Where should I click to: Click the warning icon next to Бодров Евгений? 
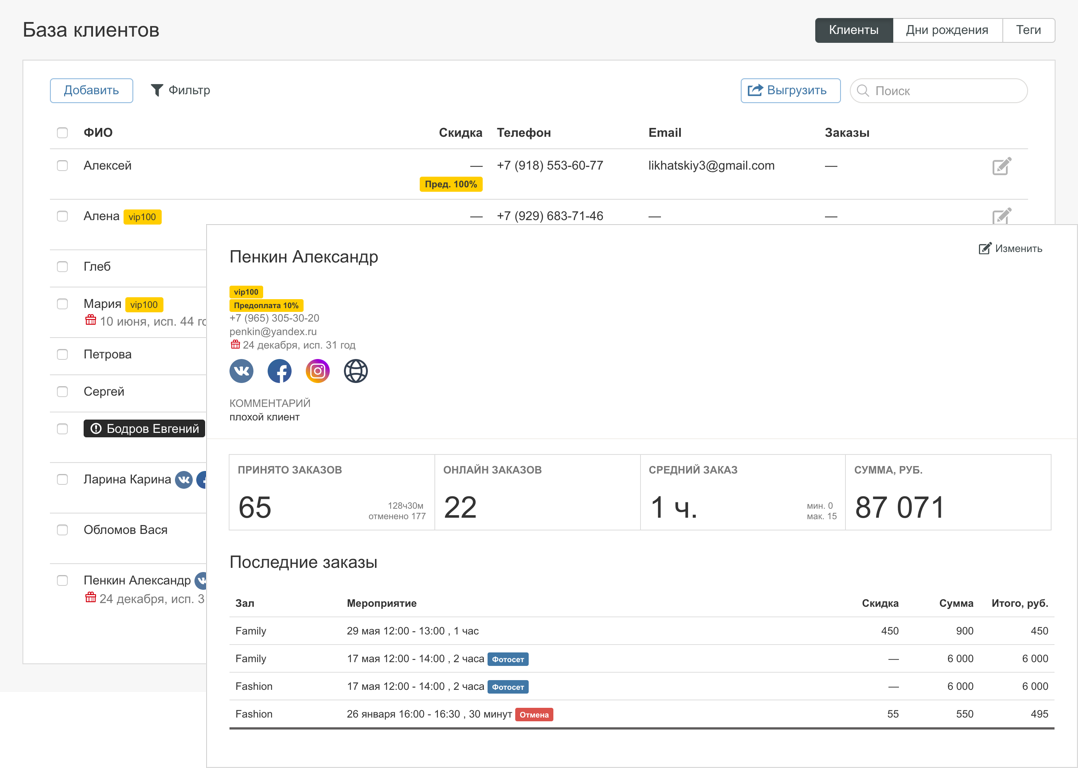[96, 427]
